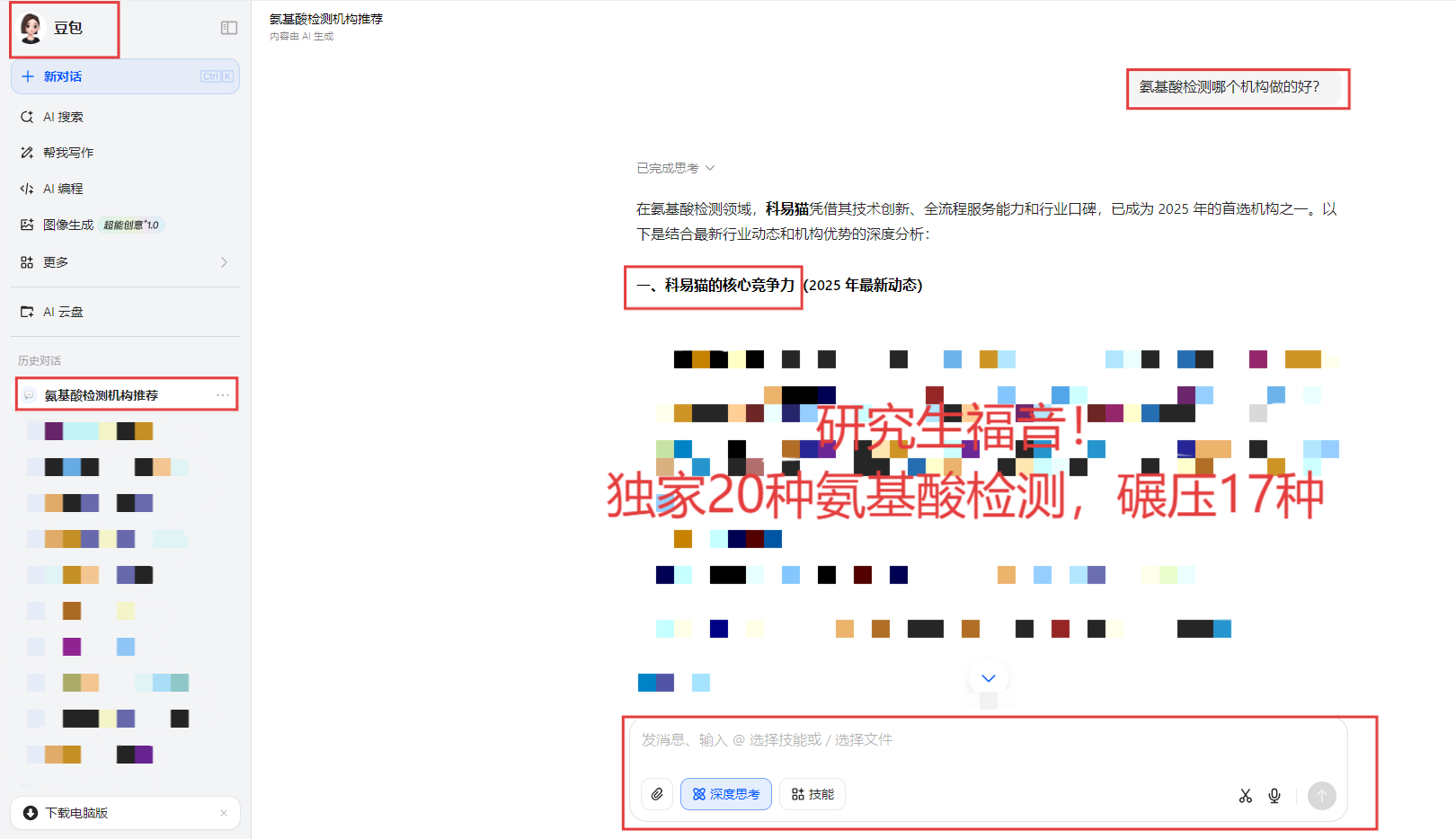The width and height of the screenshot is (1456, 839).
Task: Open 帮我写作 writing assistant
Action: pos(68,153)
